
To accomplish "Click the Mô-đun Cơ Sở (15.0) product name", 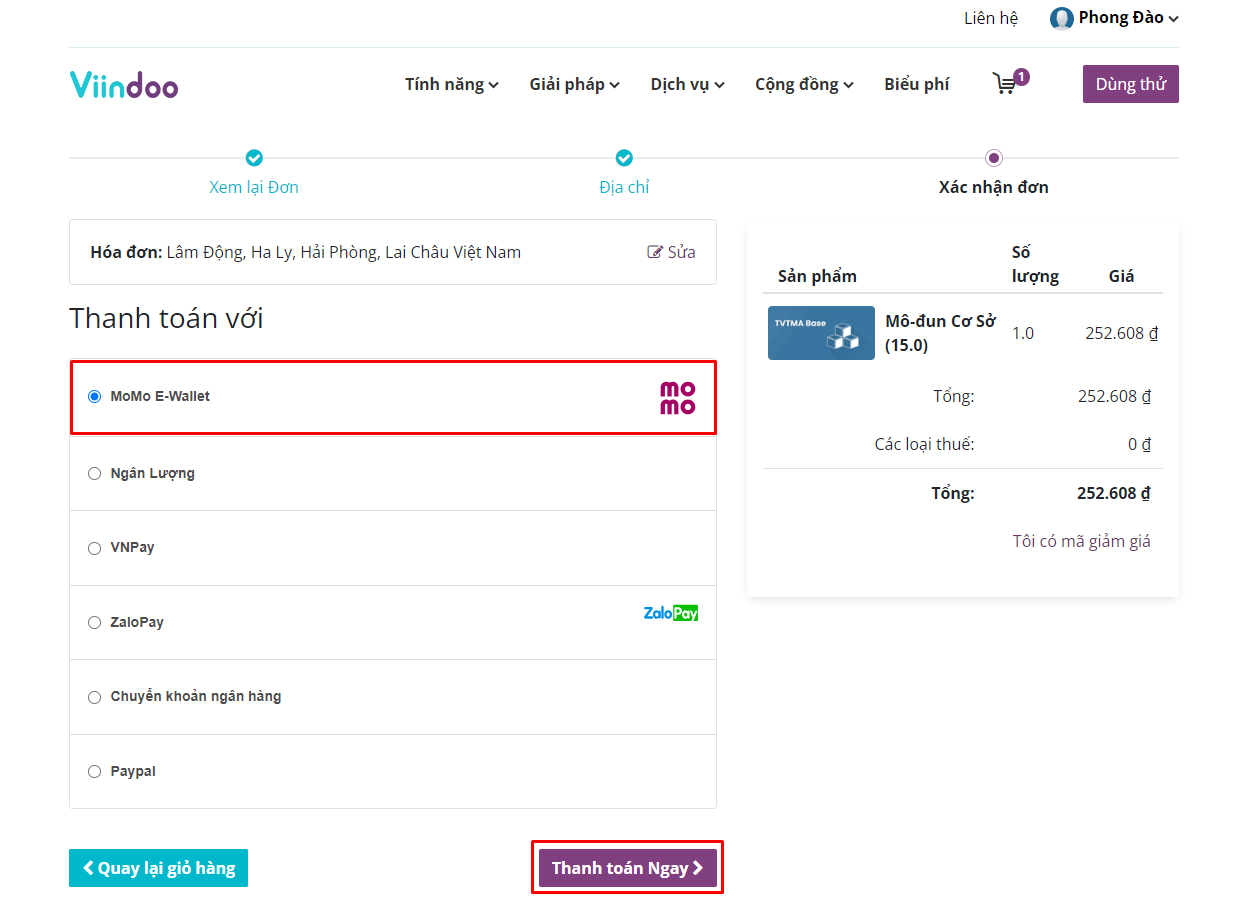I will (x=940, y=333).
